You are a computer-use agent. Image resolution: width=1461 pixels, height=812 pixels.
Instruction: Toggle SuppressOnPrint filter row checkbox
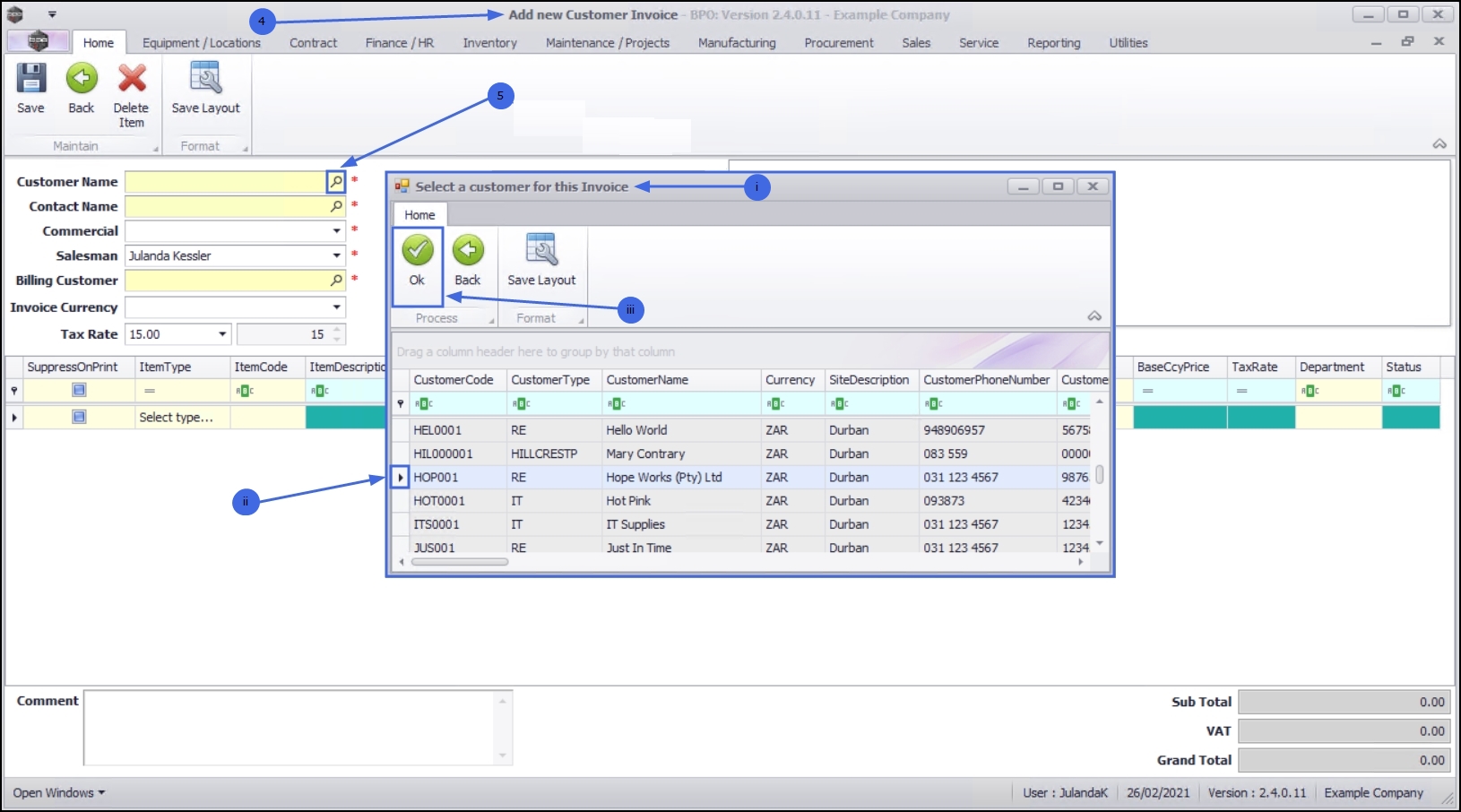click(x=79, y=390)
